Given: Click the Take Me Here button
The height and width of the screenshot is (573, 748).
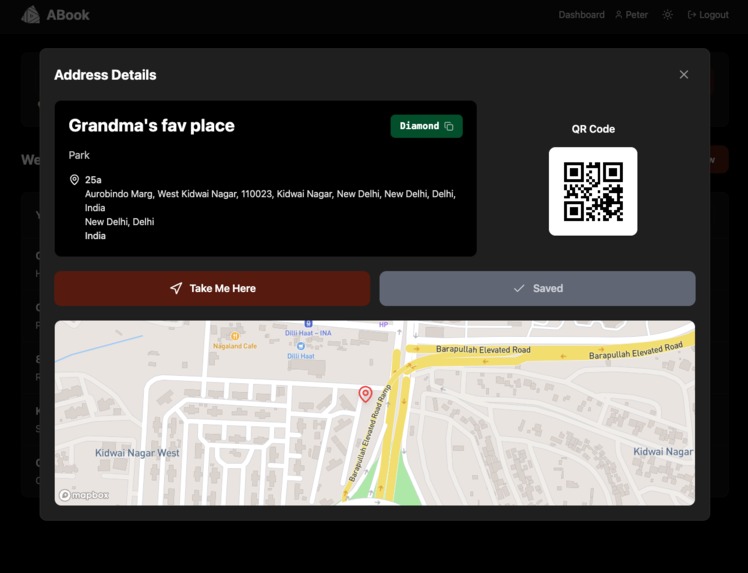Looking at the screenshot, I should point(212,288).
